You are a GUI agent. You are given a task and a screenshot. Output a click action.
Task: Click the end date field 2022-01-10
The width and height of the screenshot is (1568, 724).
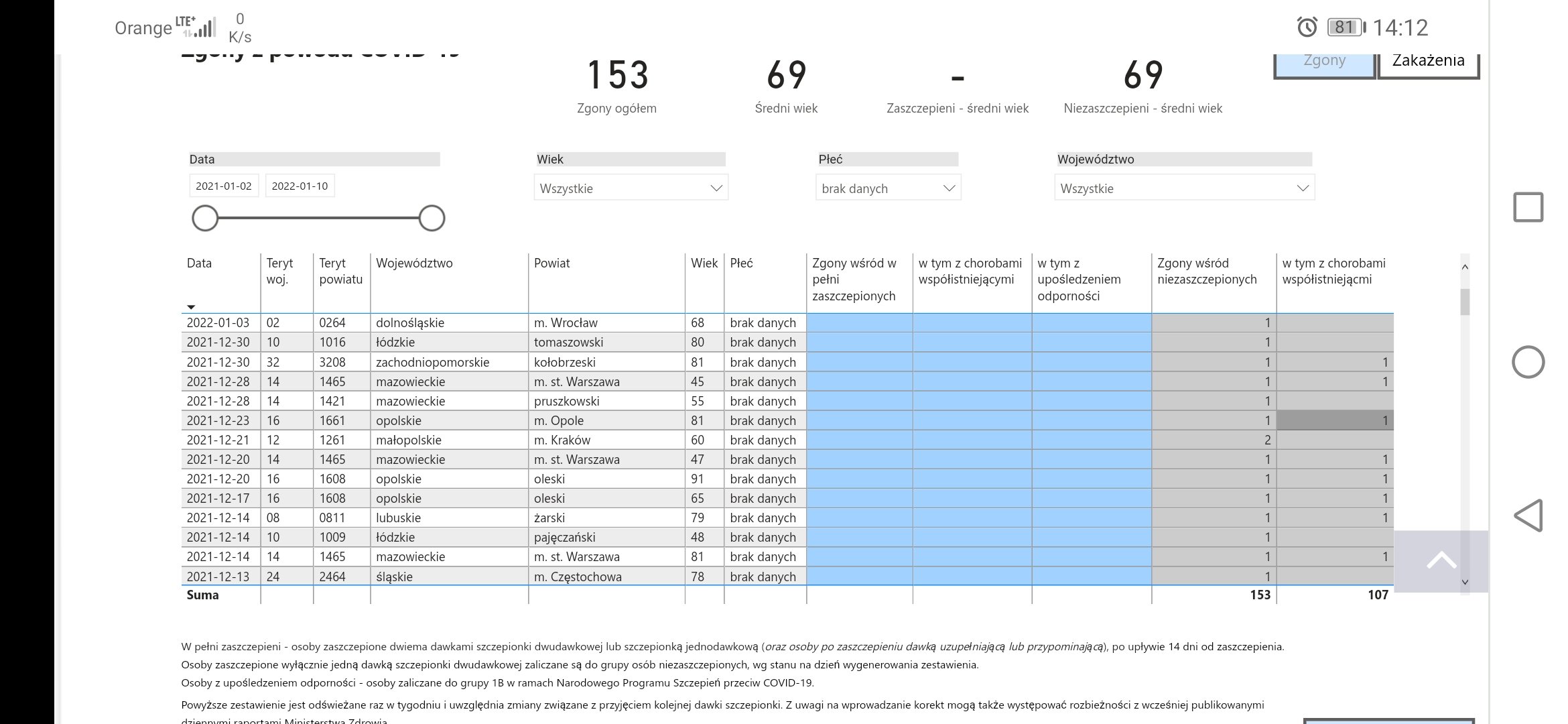(x=300, y=186)
